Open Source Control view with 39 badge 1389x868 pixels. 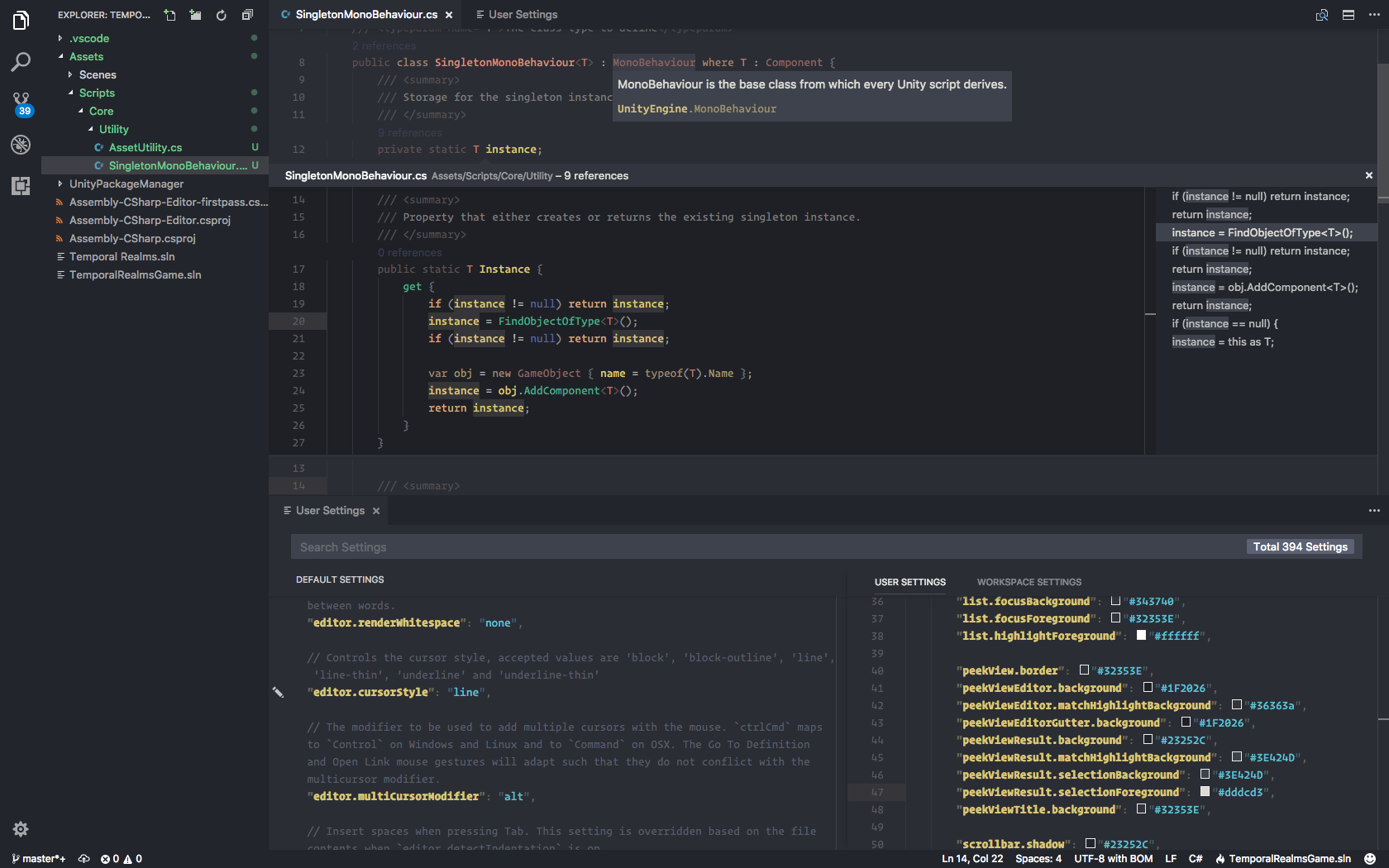coord(21,103)
